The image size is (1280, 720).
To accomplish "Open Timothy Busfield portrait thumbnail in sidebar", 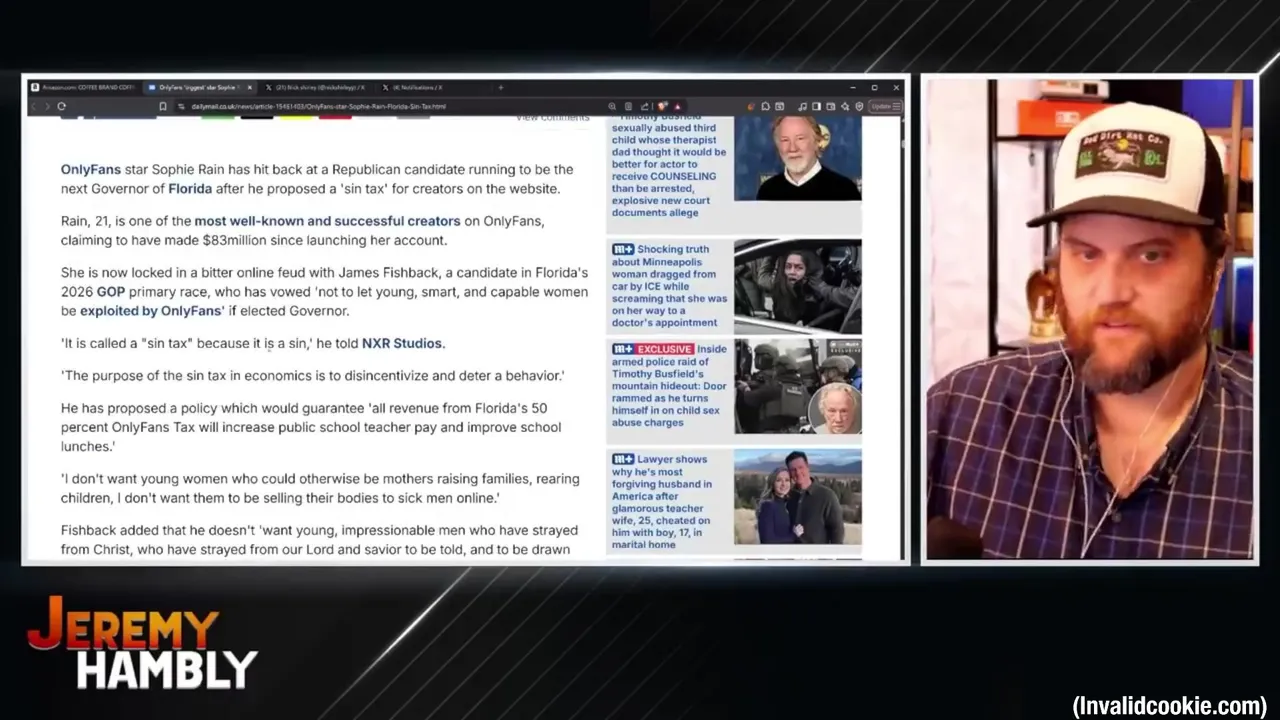I will [798, 159].
